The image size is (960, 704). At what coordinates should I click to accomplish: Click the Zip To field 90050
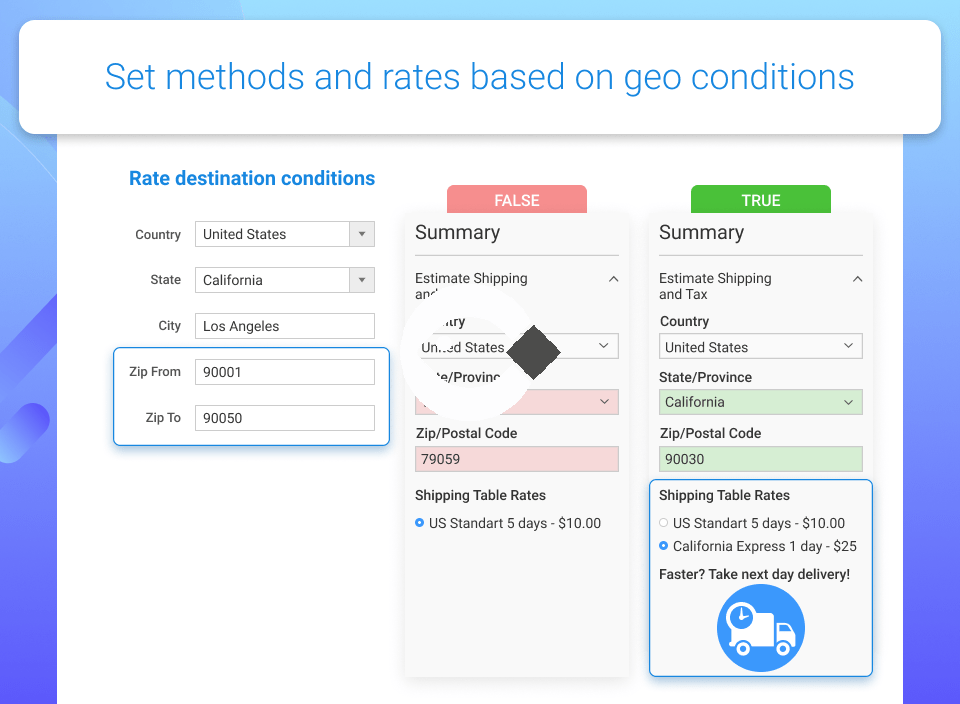(x=285, y=418)
